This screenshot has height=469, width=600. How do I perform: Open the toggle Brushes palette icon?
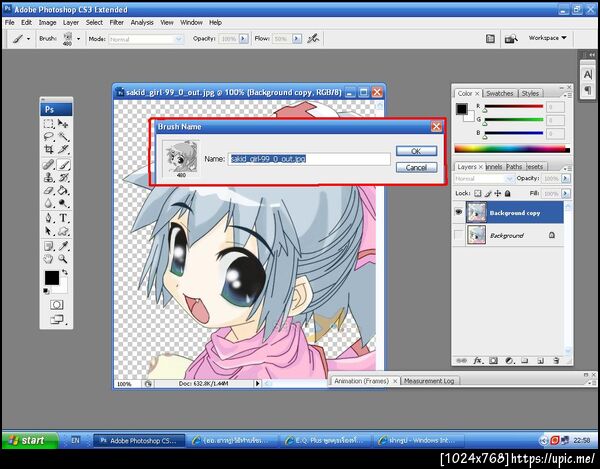(490, 39)
